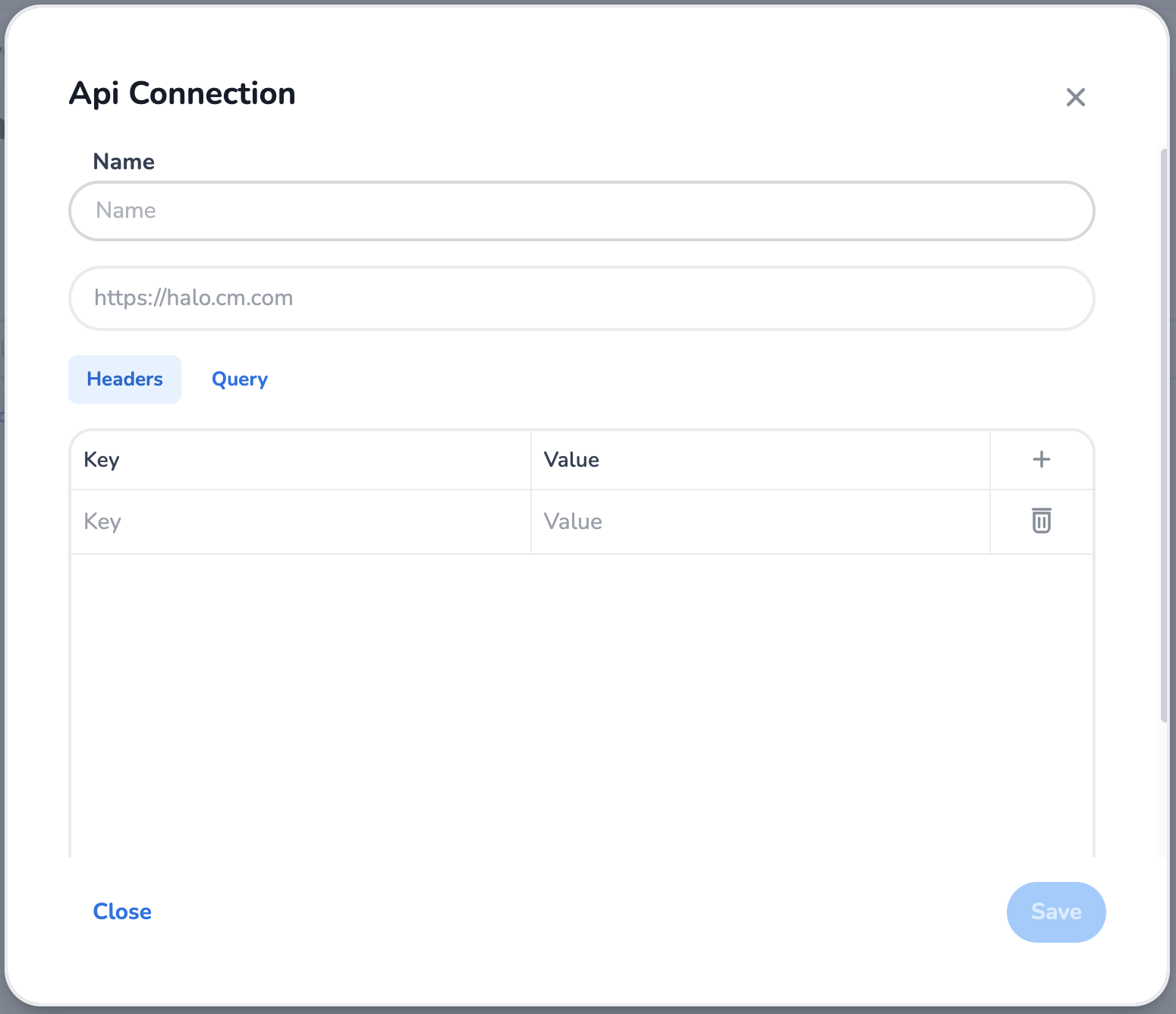Click the dialog's vertical scrollbar thumb
The image size is (1176, 1014).
point(1164,433)
